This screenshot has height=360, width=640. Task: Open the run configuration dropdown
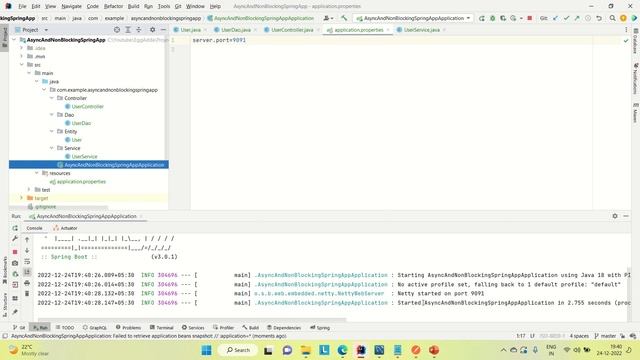click(413, 18)
